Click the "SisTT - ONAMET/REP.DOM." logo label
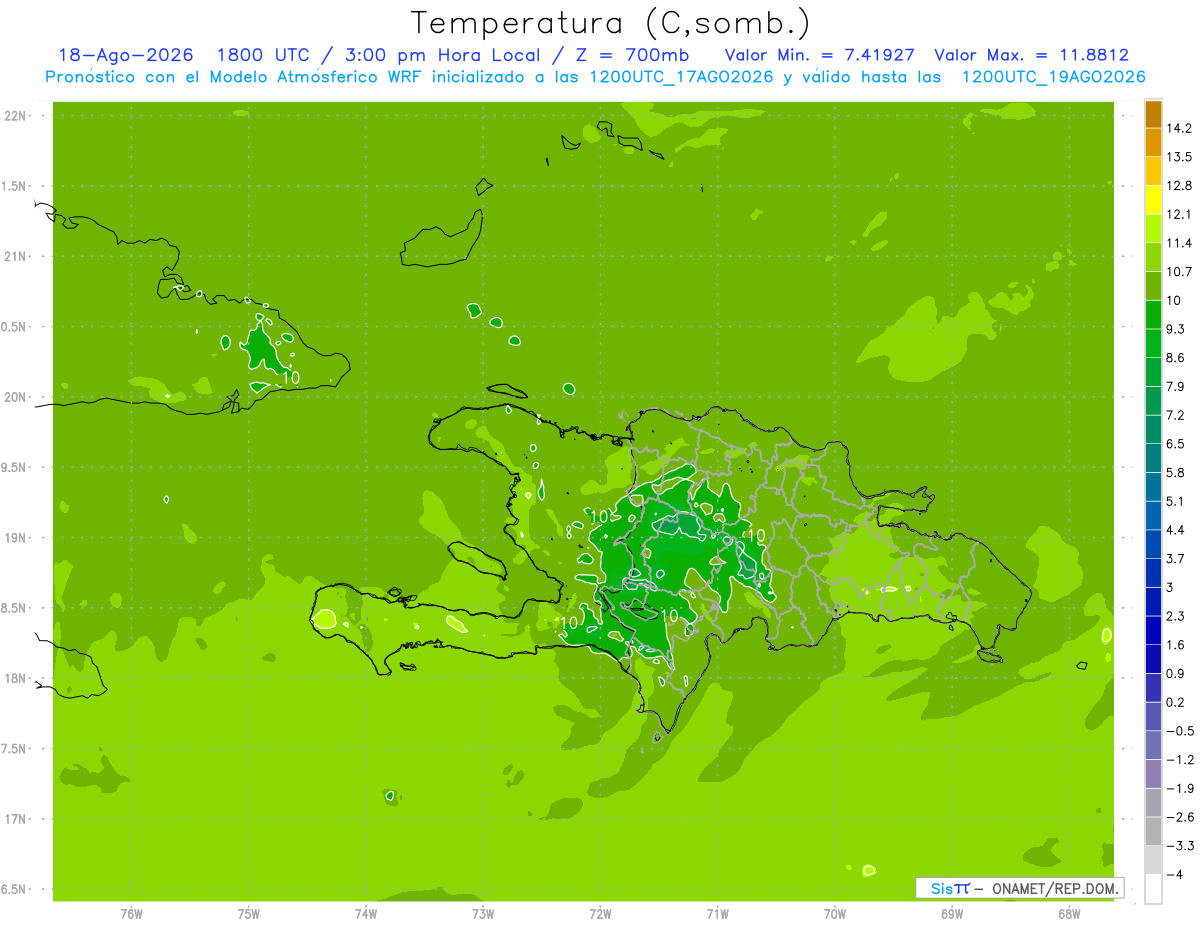The image size is (1200, 927). [1019, 888]
